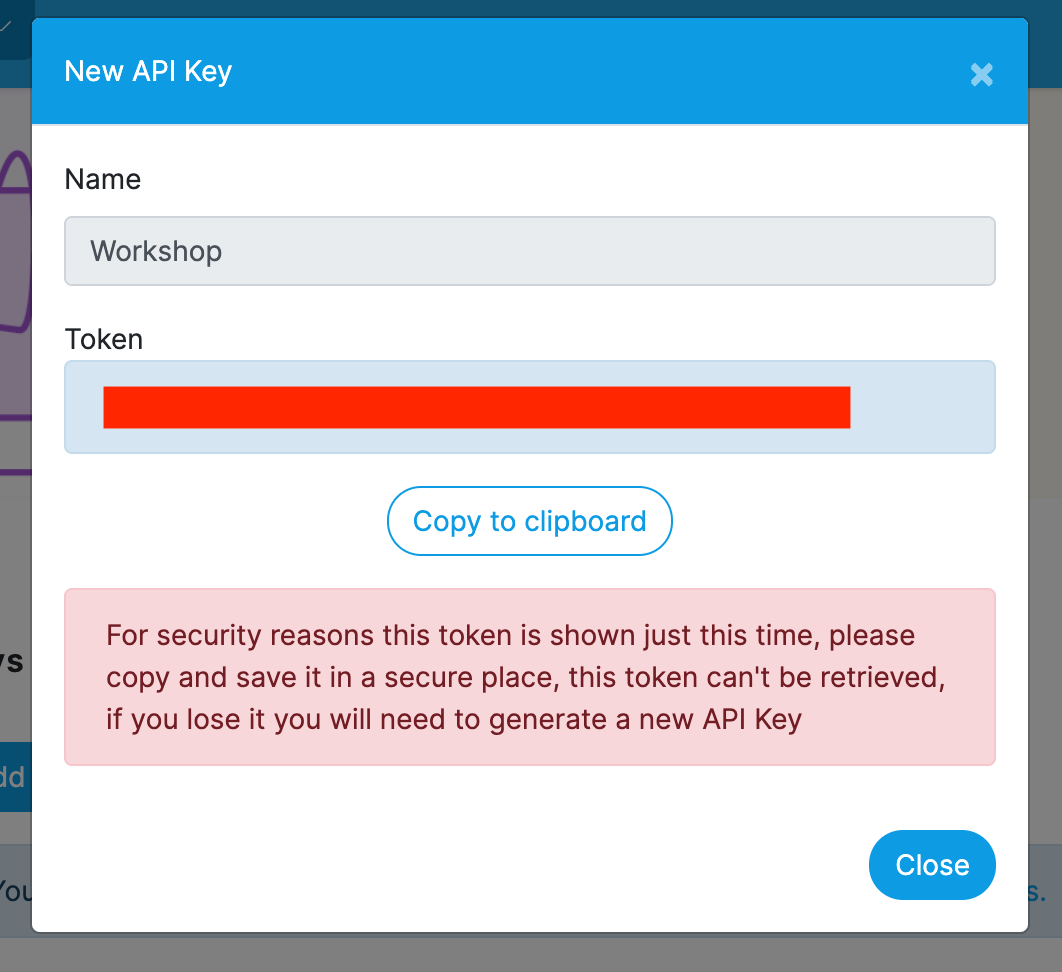The width and height of the screenshot is (1062, 972).
Task: Click empty space right of red token bar
Action: (x=921, y=407)
